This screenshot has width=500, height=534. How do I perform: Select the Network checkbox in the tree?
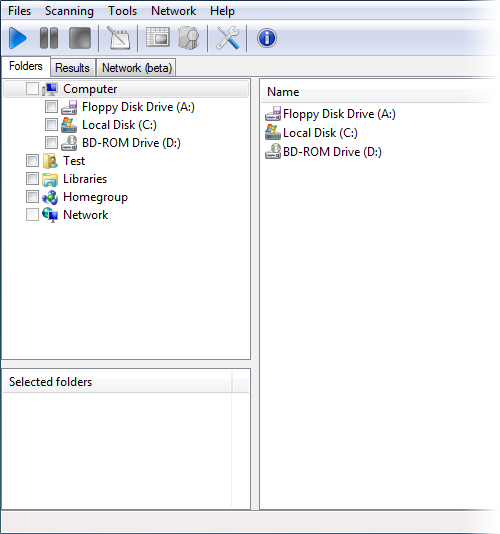[32, 215]
